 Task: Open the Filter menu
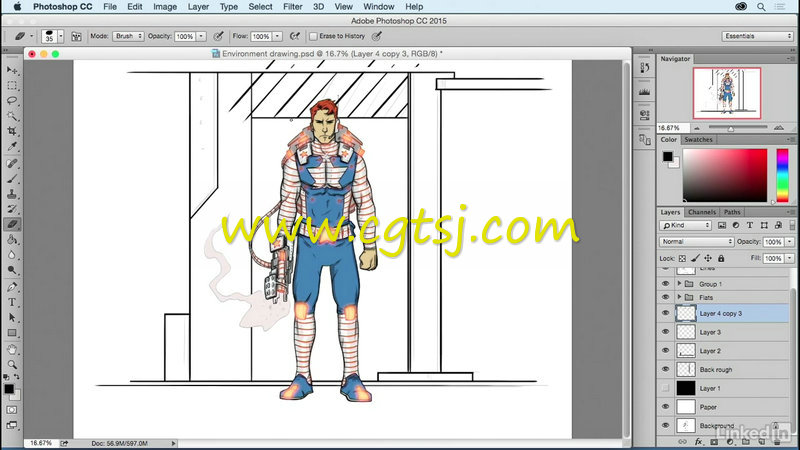tap(292, 7)
